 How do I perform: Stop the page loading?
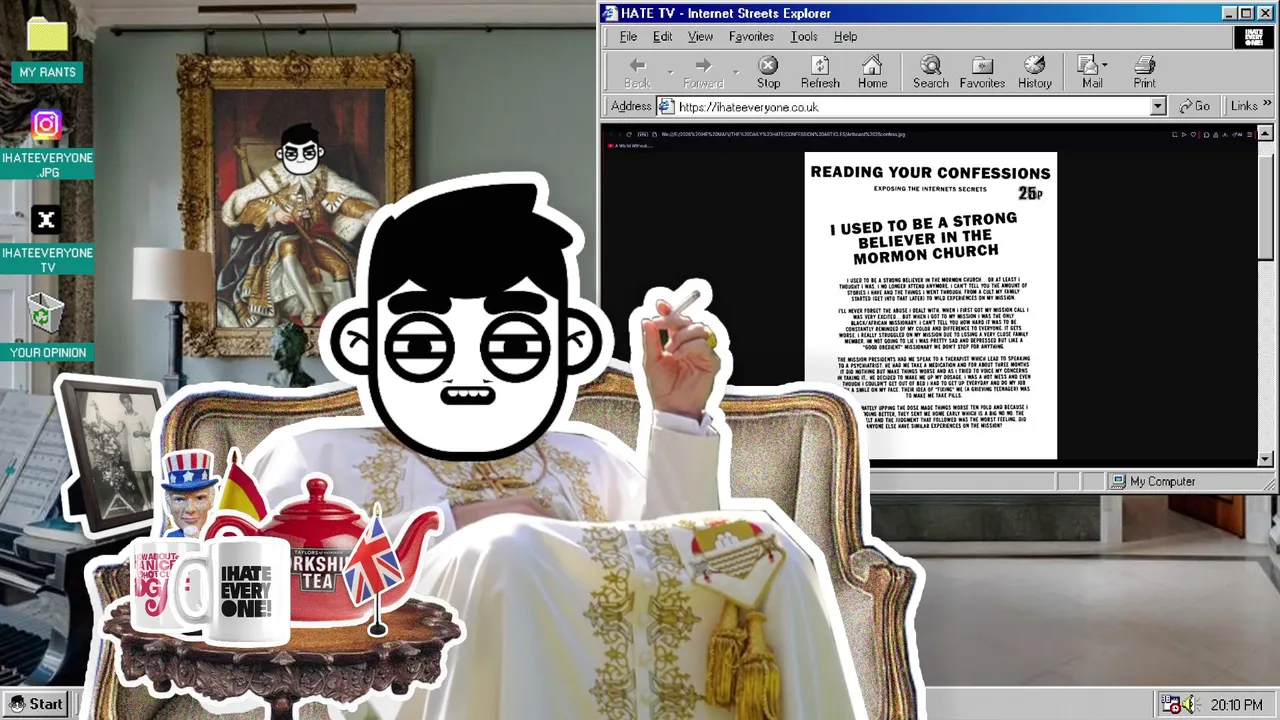768,72
